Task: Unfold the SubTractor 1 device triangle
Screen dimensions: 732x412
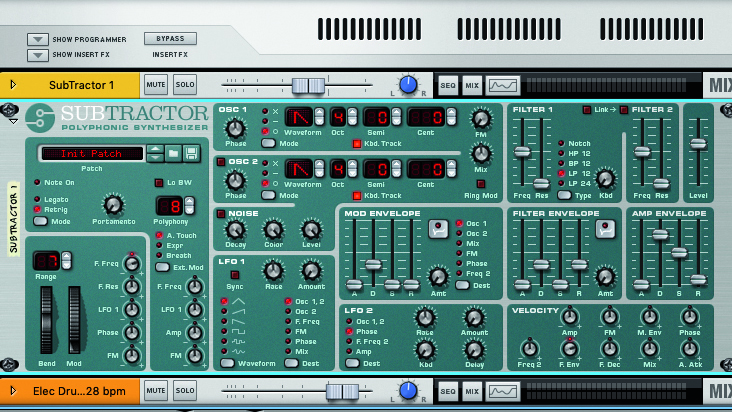Action: pos(13,85)
